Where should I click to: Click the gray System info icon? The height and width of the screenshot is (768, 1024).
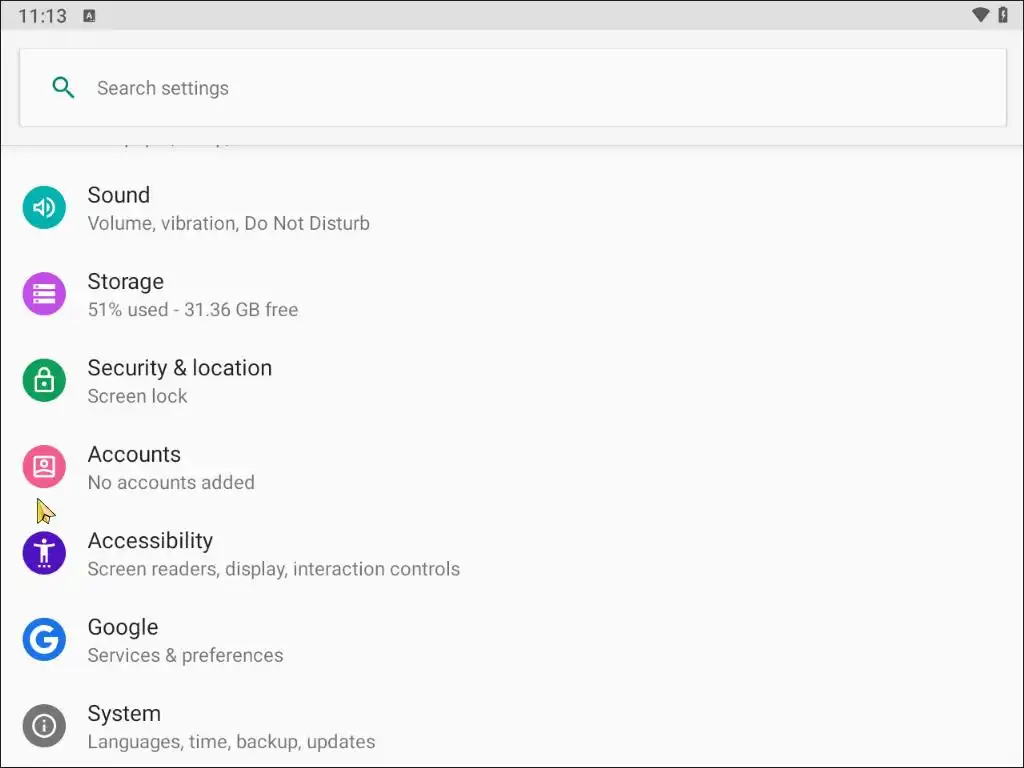[44, 726]
